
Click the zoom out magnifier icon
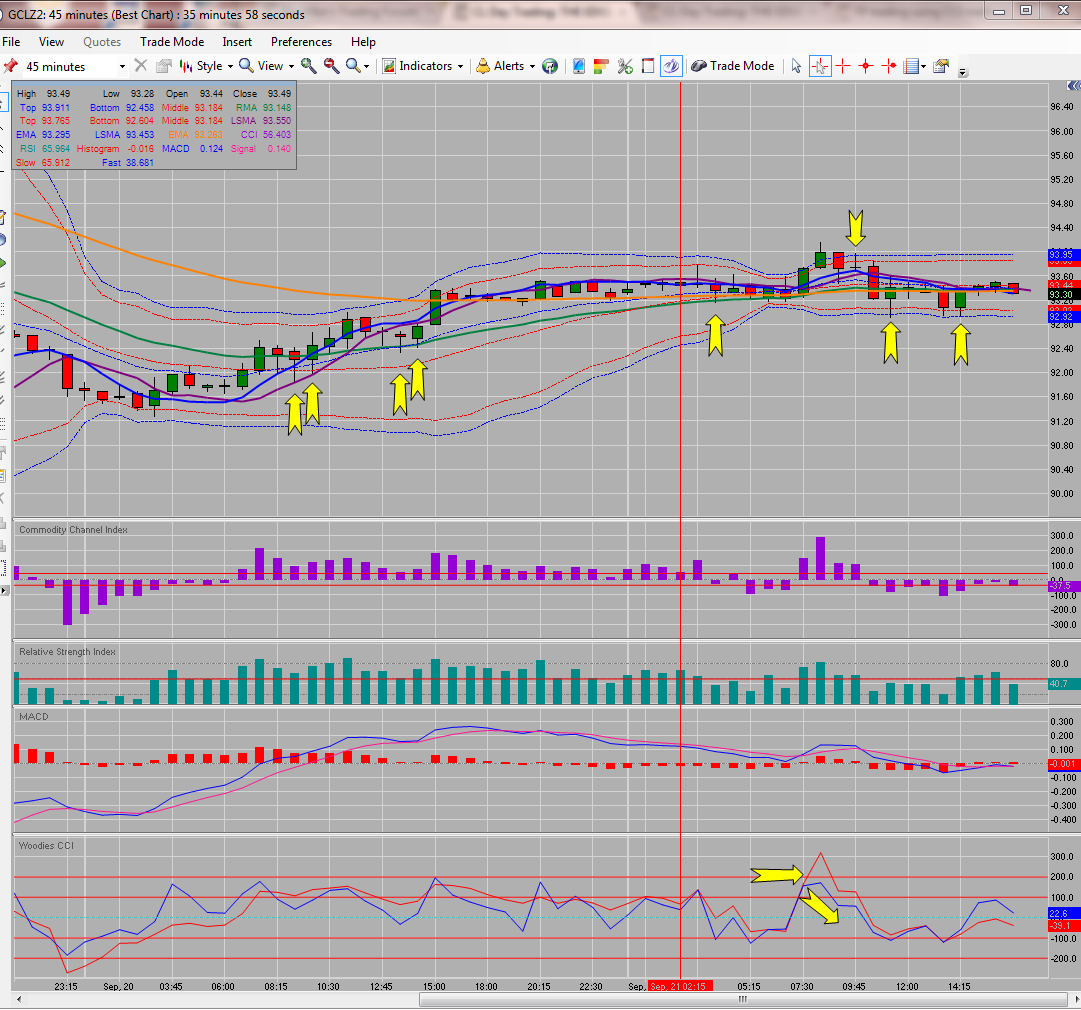[x=332, y=65]
